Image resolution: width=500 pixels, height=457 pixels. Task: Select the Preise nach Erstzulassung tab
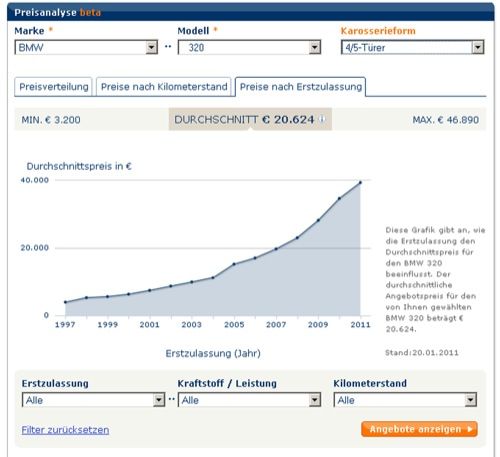tap(300, 87)
